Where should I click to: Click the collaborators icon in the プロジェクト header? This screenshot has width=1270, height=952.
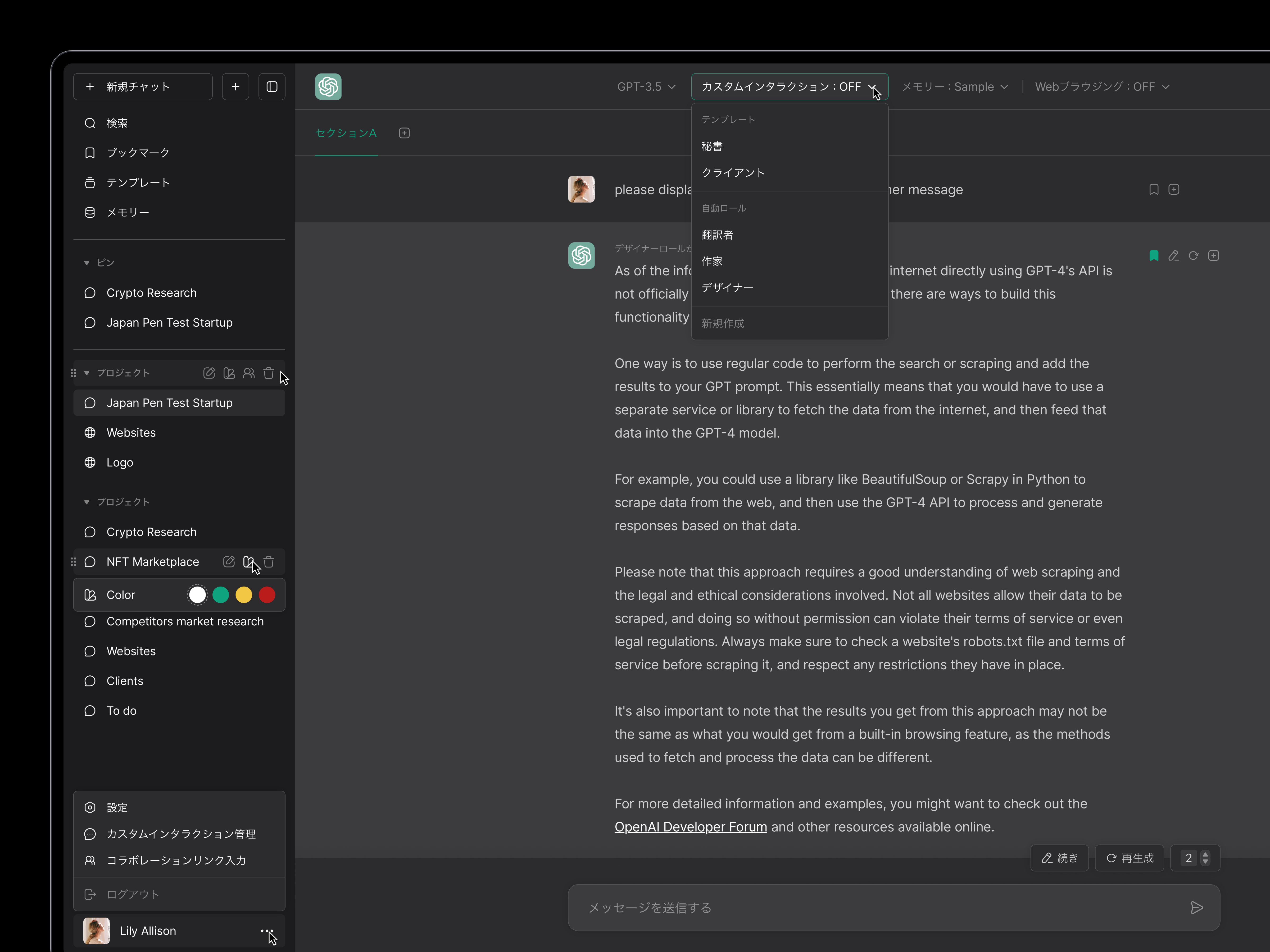pos(249,373)
